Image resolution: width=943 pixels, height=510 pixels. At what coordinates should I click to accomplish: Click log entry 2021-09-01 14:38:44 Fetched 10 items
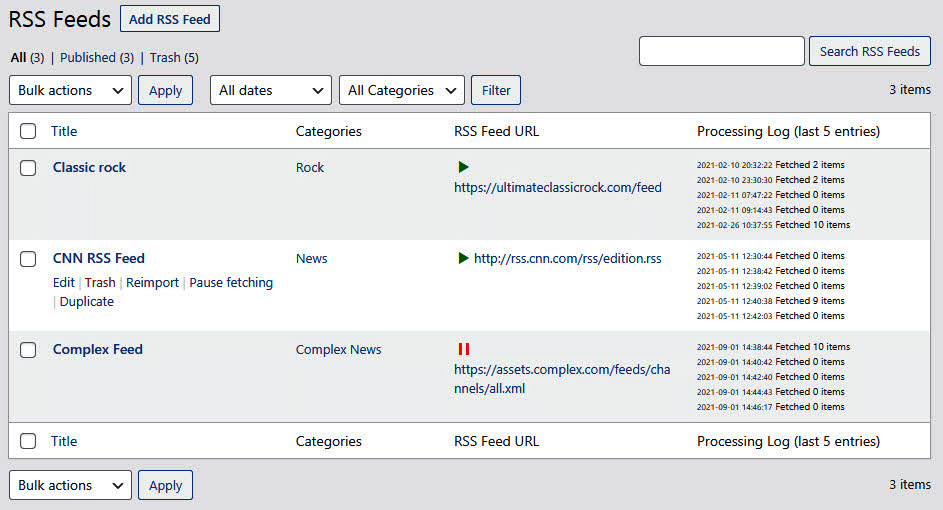pos(773,347)
